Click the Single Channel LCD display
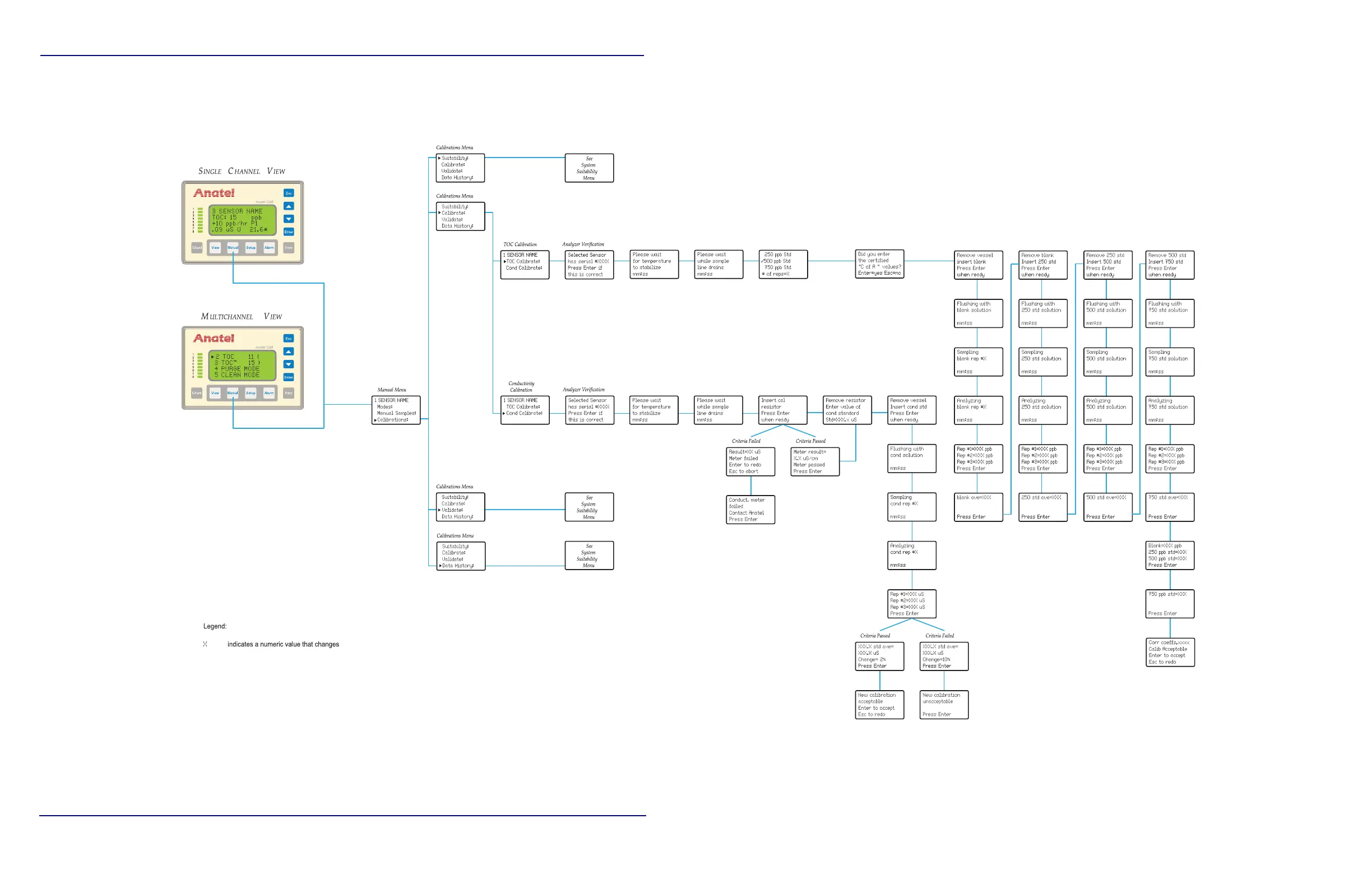Viewport: 1372px width, 888px height. point(242,220)
